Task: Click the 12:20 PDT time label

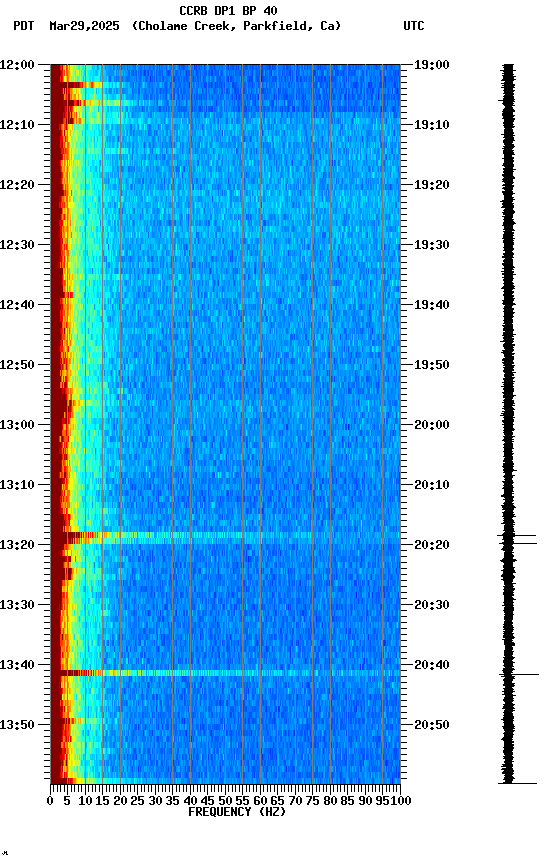Action: coord(17,185)
